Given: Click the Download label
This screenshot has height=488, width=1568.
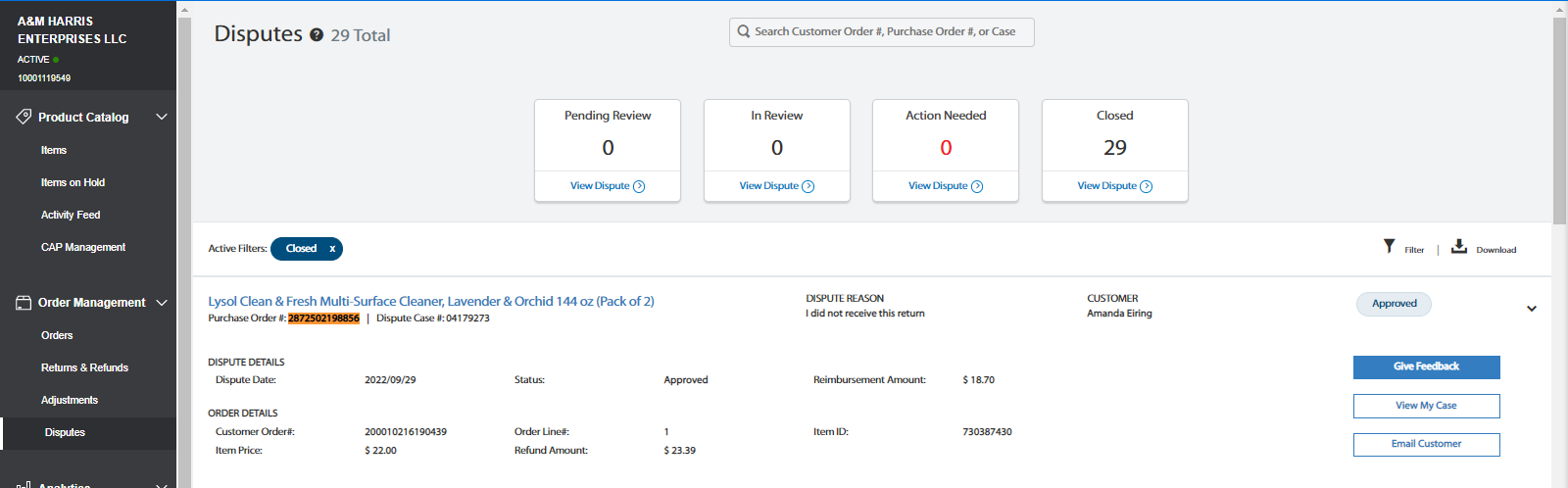Looking at the screenshot, I should click(x=1496, y=250).
